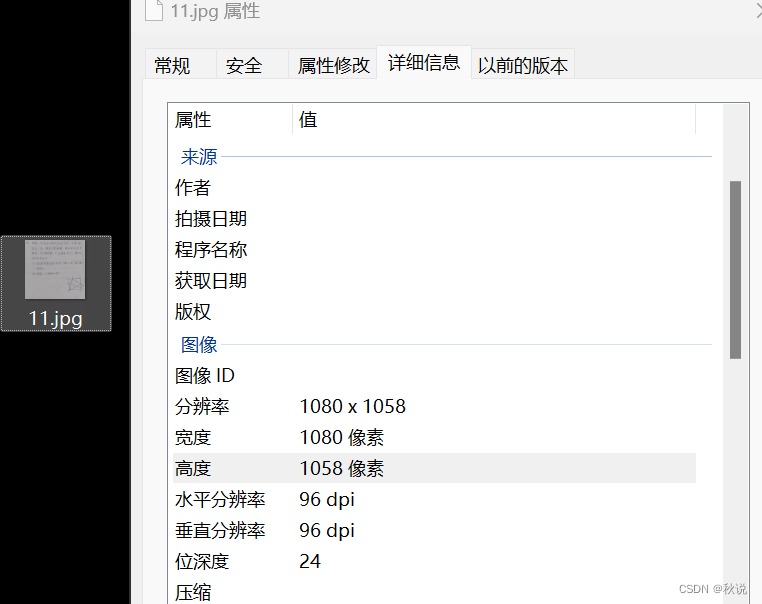Click the 来源 group heading
This screenshot has width=762, height=604.
(x=199, y=157)
